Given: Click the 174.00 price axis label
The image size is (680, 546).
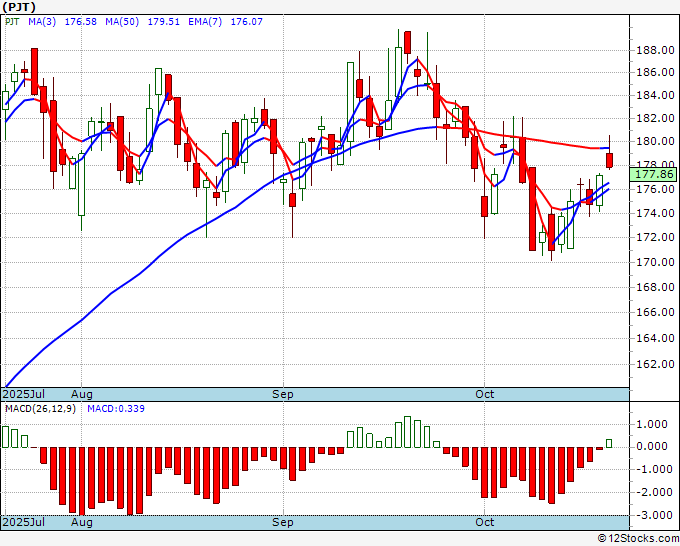Looking at the screenshot, I should [655, 213].
